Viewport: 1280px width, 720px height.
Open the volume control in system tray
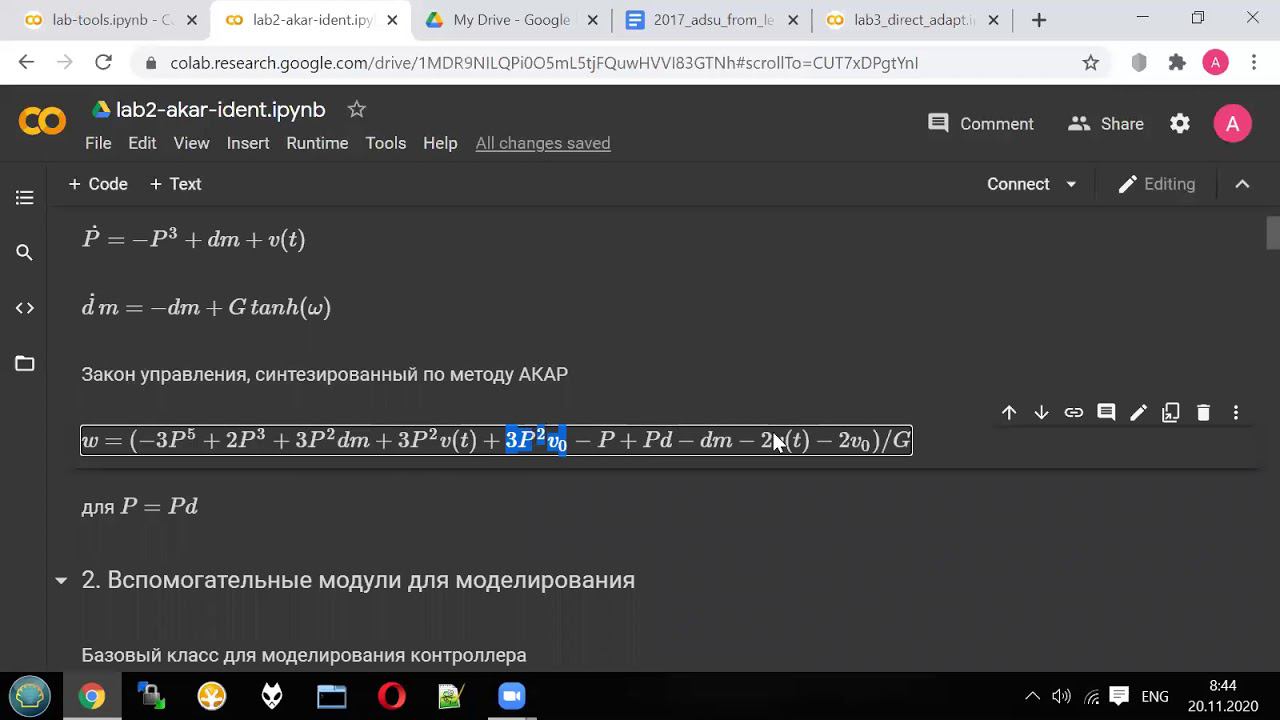tap(1062, 697)
